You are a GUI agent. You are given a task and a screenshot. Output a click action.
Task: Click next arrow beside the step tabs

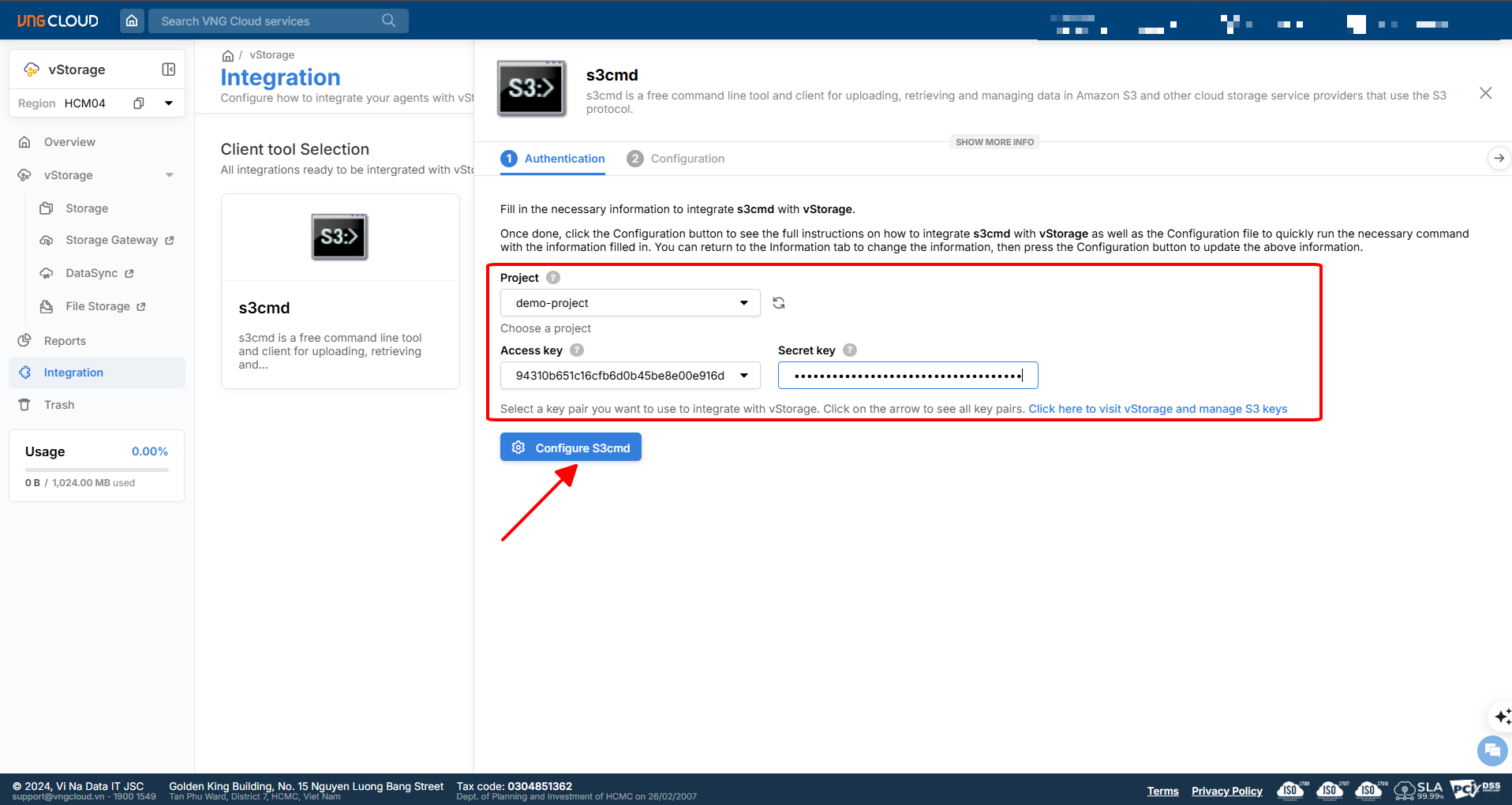(x=1499, y=159)
